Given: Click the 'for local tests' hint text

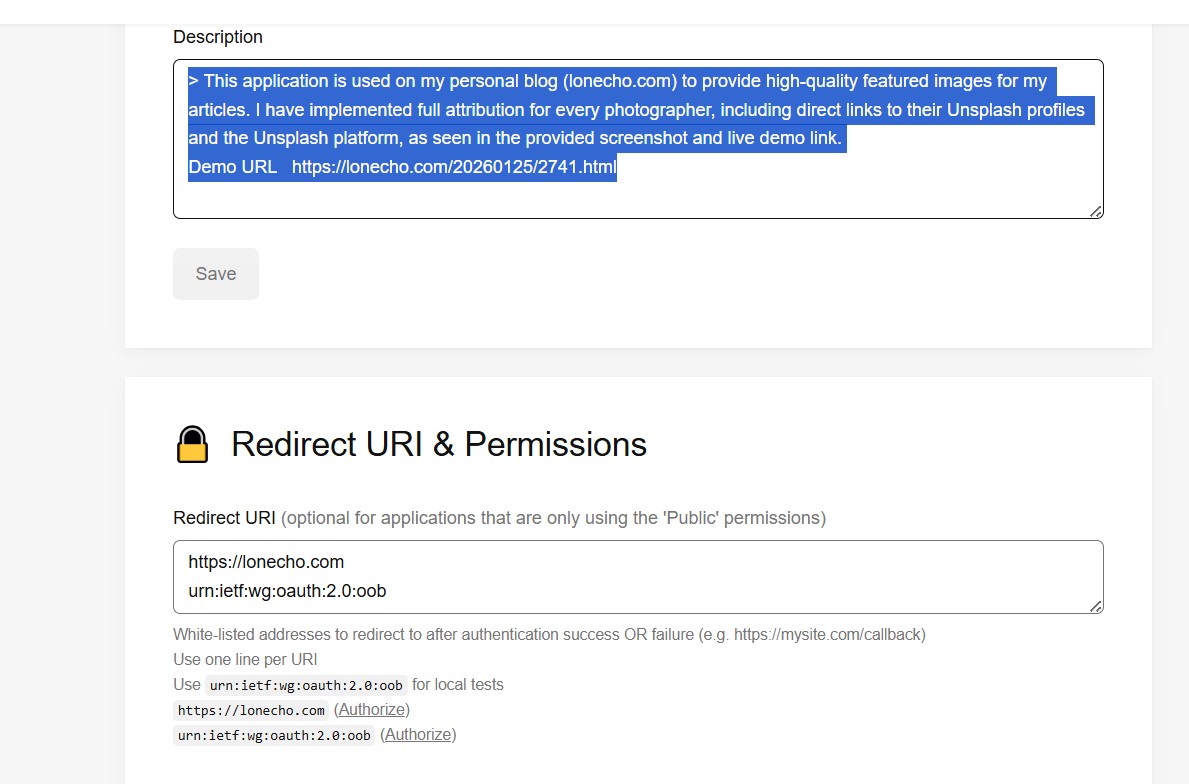Looking at the screenshot, I should pos(458,685).
